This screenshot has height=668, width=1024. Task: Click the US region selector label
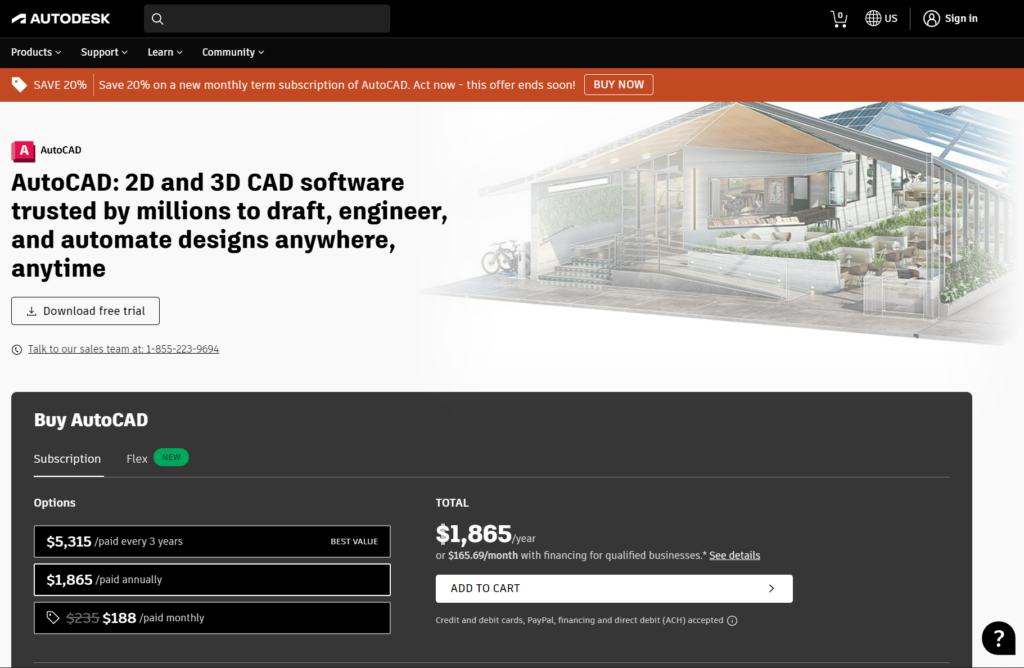(891, 19)
